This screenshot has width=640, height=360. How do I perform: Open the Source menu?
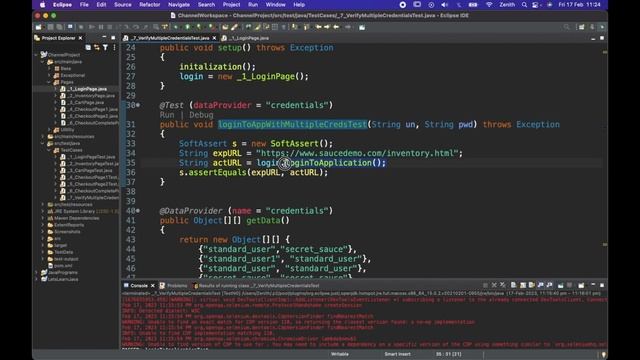(x=122, y=5)
